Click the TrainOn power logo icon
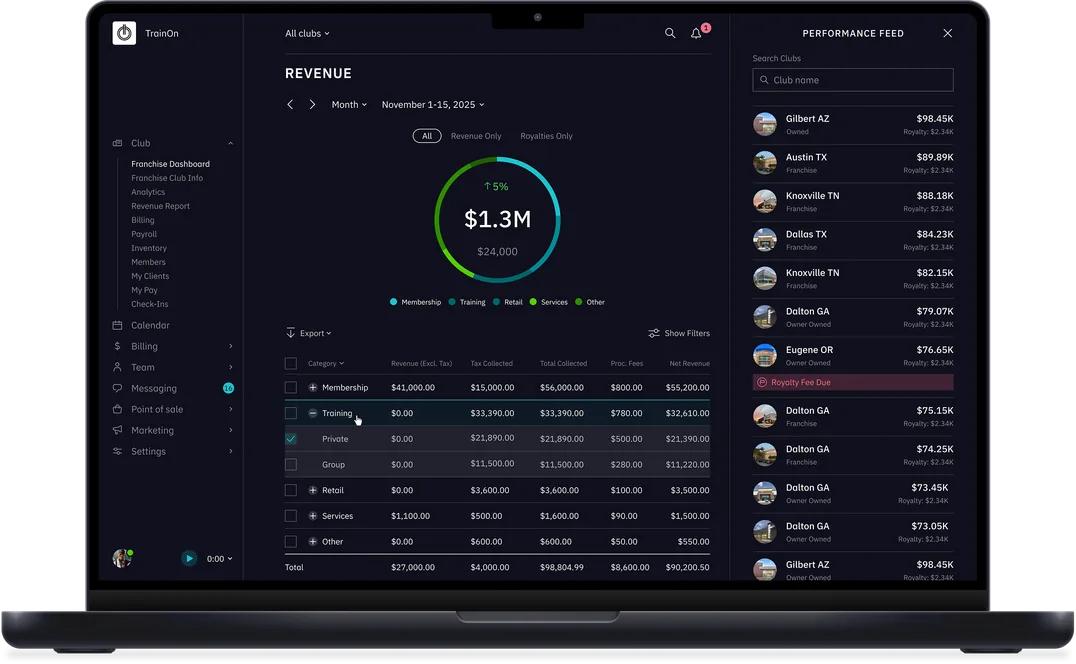Viewport: 1076px width, 664px height. [x=124, y=33]
